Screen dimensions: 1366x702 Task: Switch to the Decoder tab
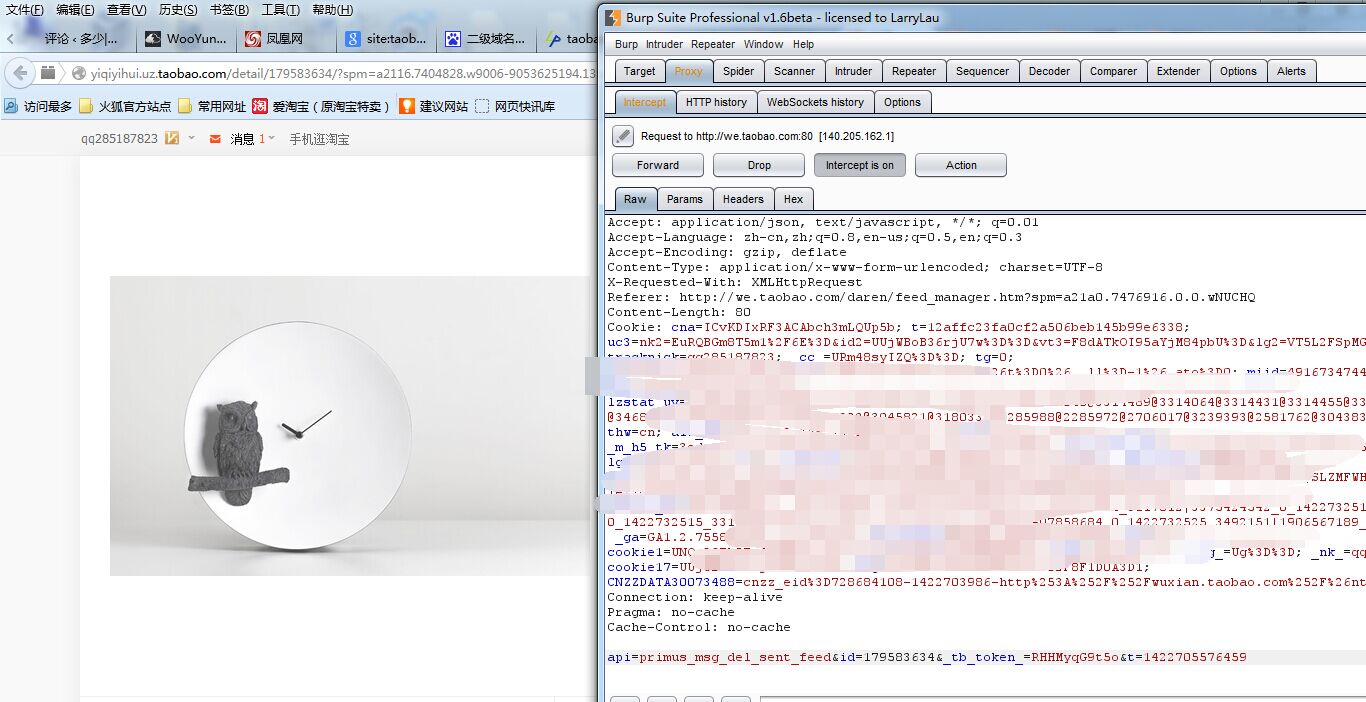pos(1050,71)
